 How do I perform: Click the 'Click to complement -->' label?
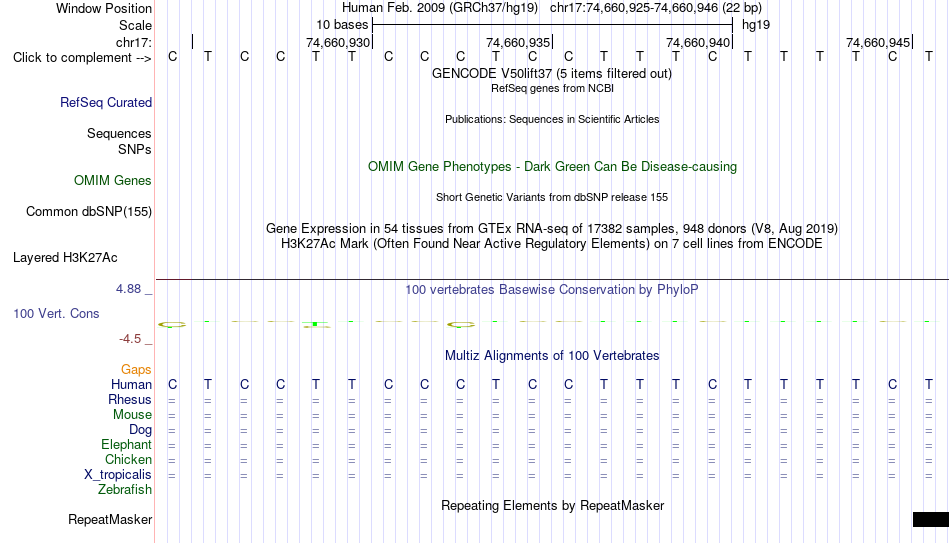(x=82, y=58)
